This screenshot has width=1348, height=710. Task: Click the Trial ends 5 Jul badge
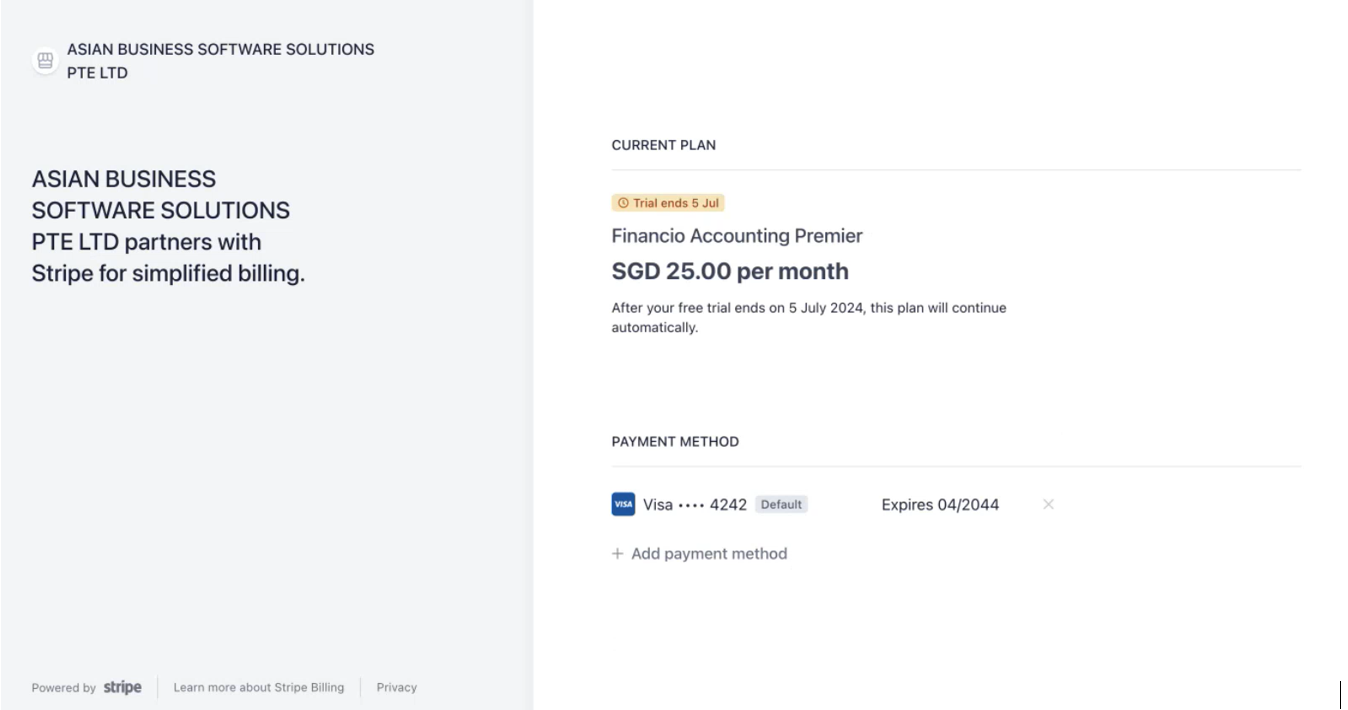pos(668,203)
